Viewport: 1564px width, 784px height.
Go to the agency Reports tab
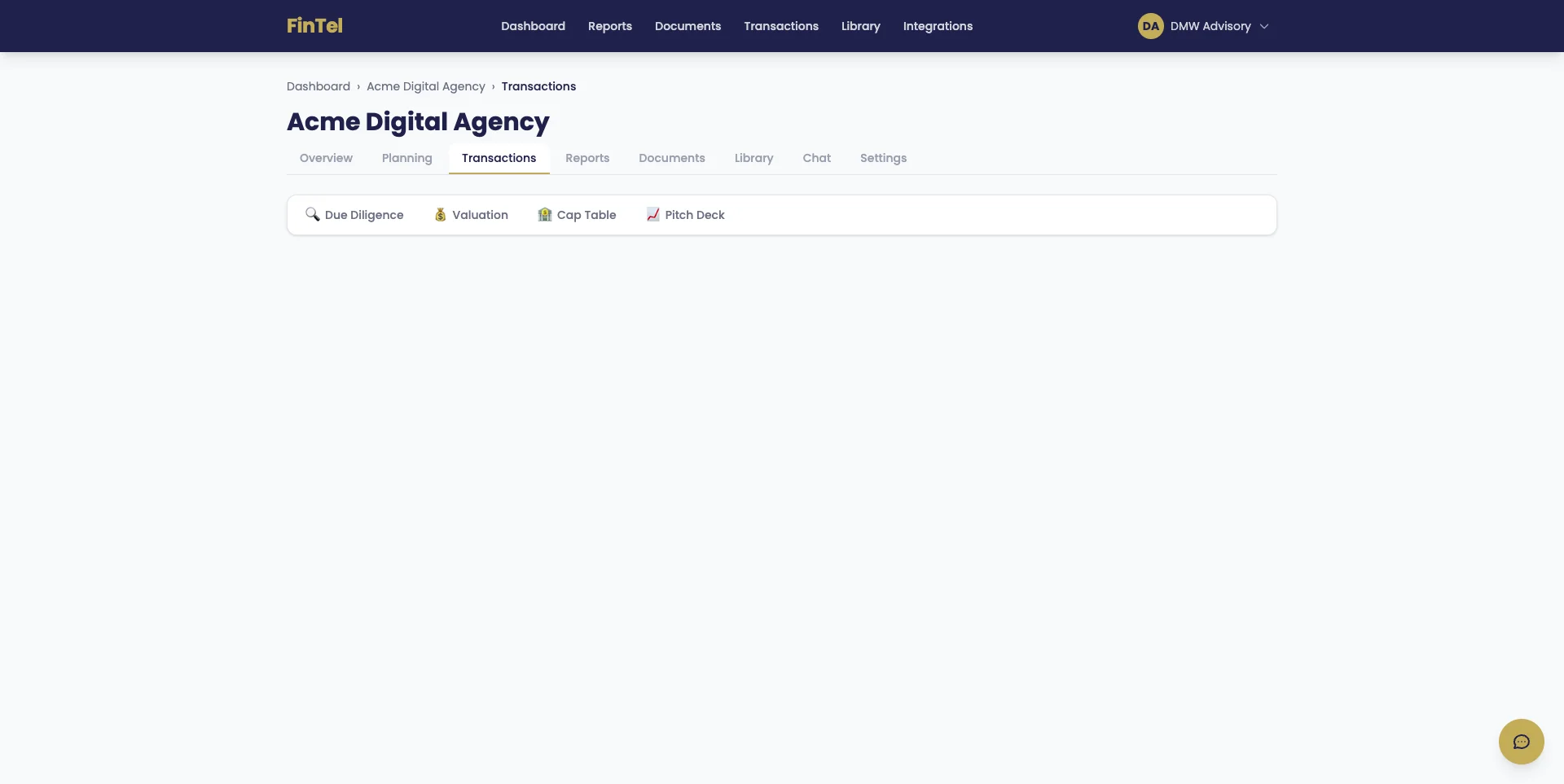tap(587, 158)
